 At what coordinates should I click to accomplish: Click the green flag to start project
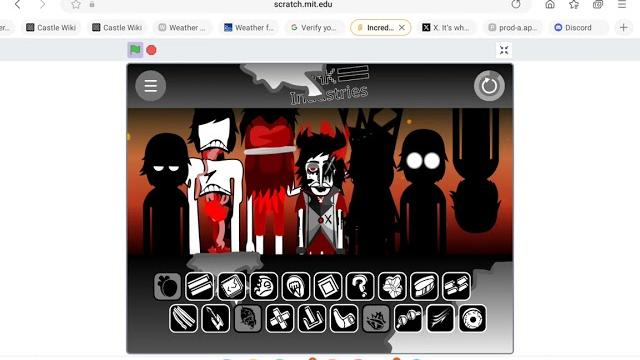click(135, 50)
